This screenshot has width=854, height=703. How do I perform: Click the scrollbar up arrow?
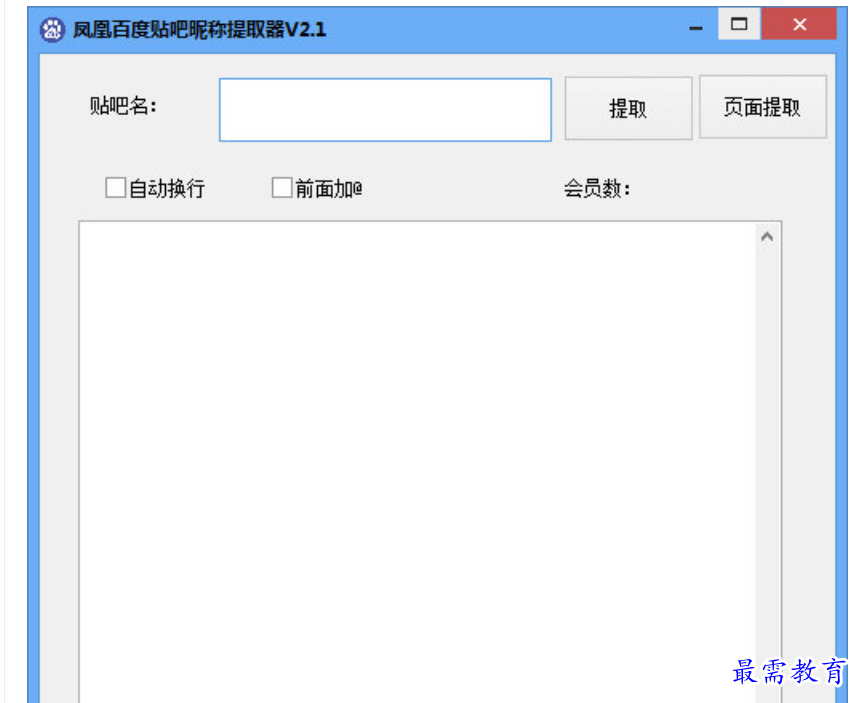pyautogui.click(x=767, y=237)
